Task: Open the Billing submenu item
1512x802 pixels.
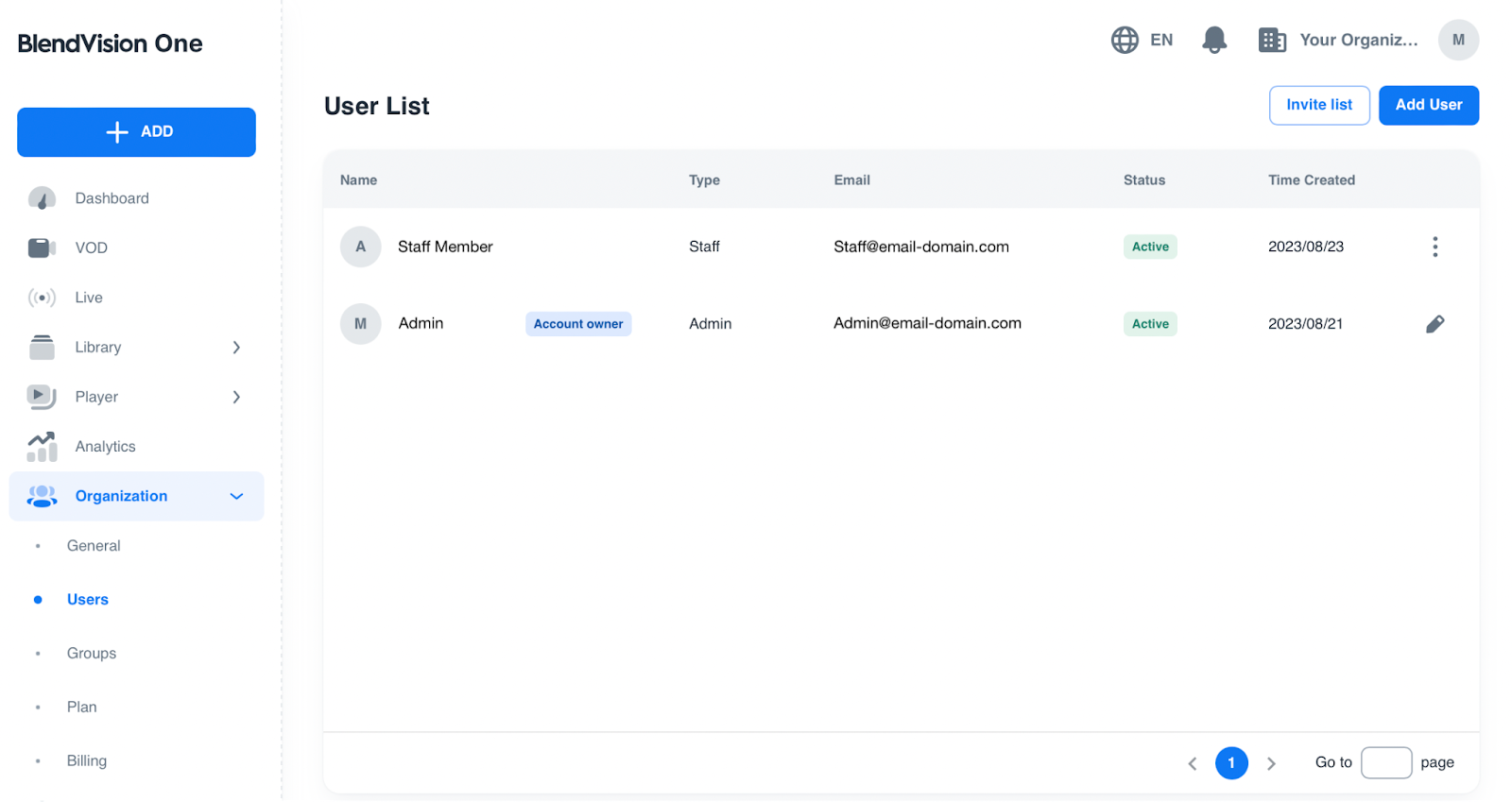Action: click(87, 760)
